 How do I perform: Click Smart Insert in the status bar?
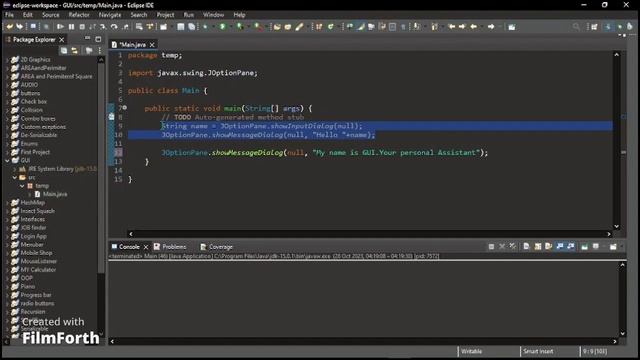coord(538,351)
